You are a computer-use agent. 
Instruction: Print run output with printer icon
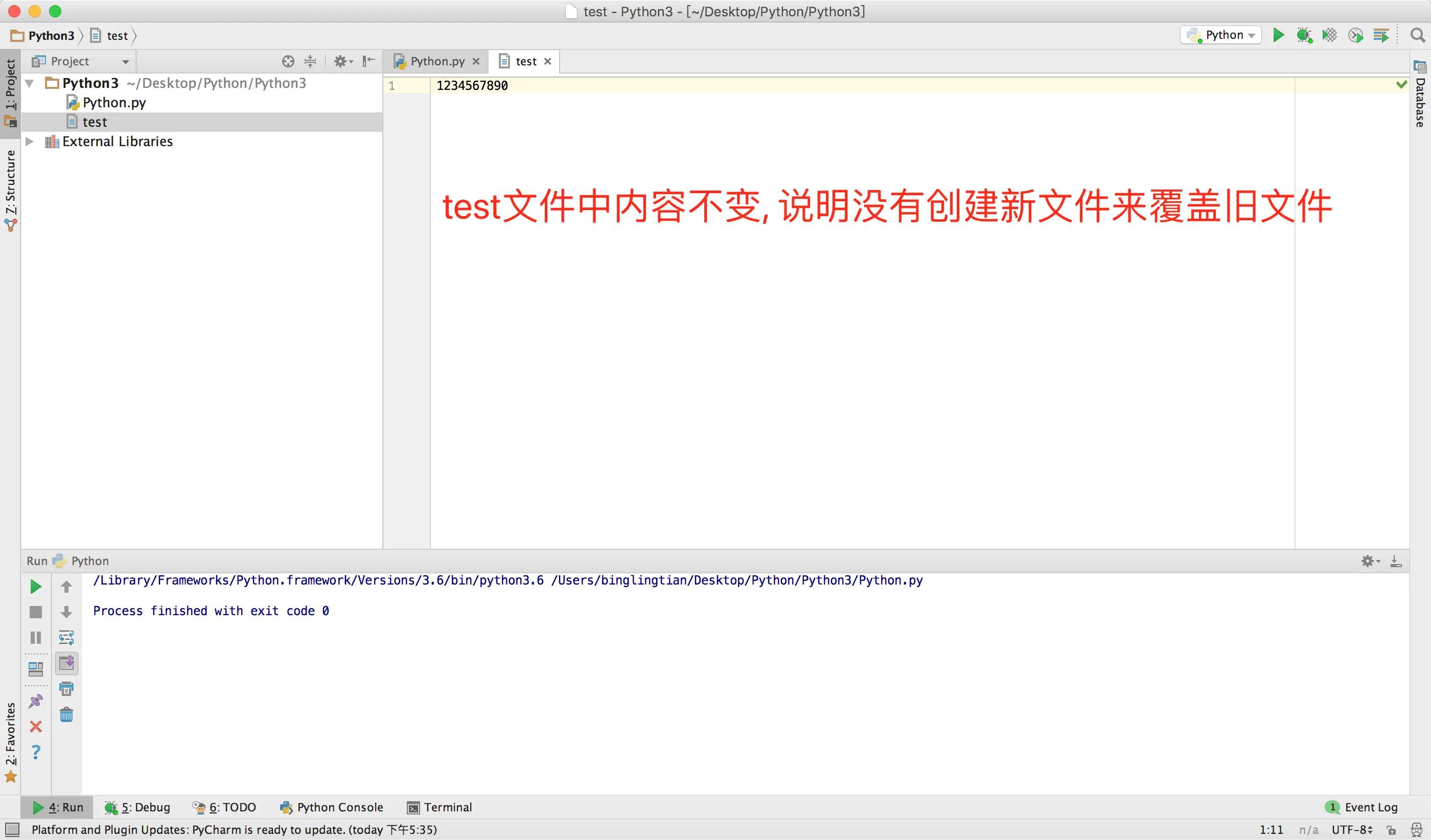[66, 688]
